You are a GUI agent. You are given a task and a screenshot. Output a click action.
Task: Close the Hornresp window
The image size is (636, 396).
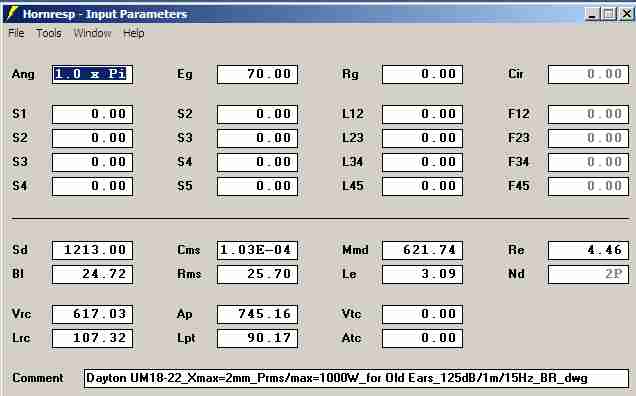pos(626,14)
